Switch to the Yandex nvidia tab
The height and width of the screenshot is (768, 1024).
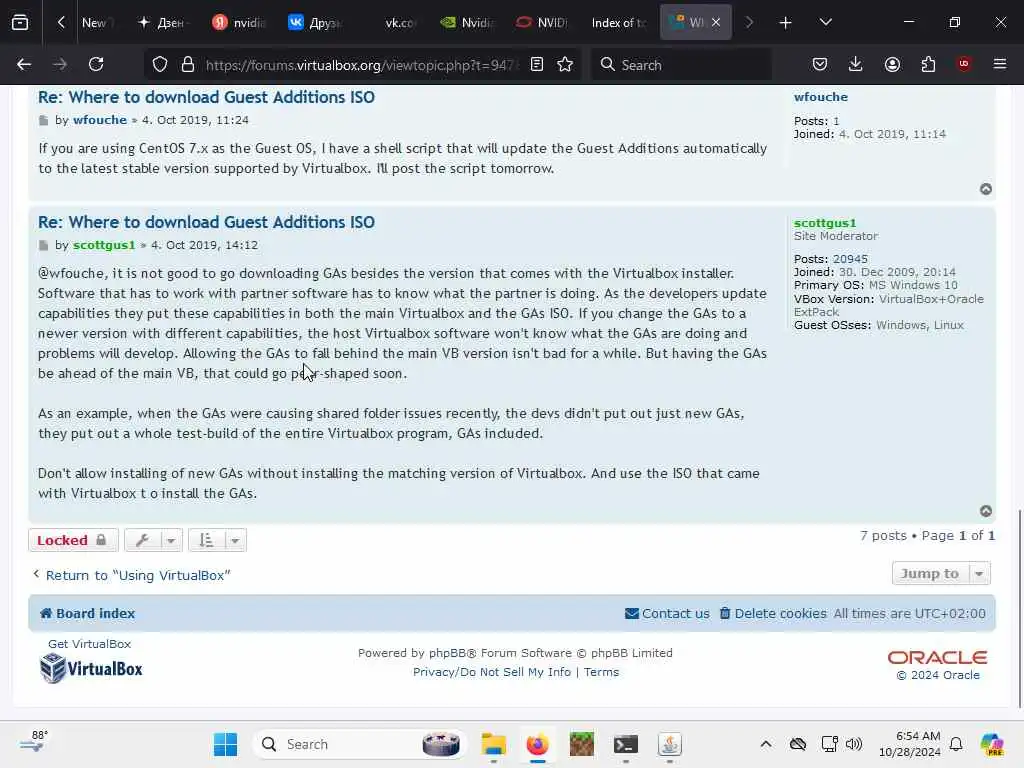click(x=239, y=23)
